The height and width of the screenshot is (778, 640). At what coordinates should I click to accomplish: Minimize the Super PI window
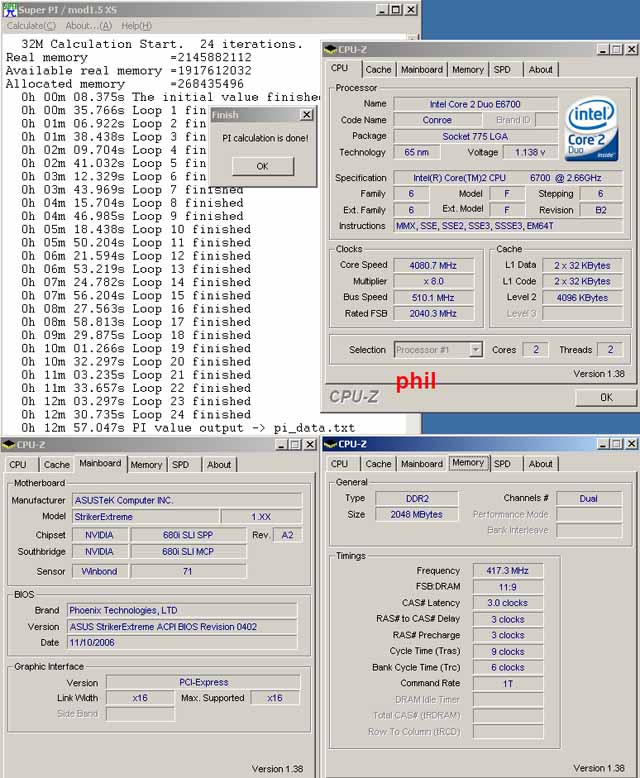[382, 9]
